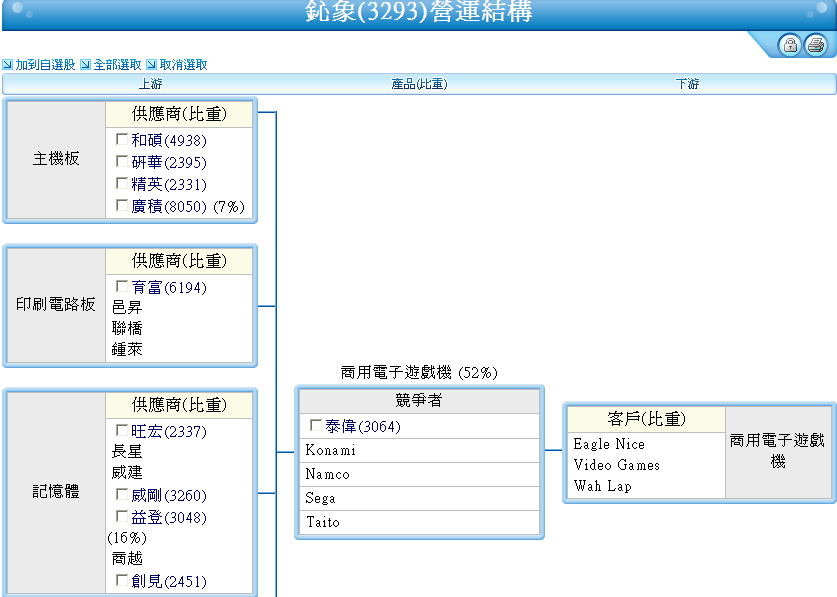Click the 邑昇 supplier text
Image resolution: width=837 pixels, height=597 pixels.
click(127, 307)
